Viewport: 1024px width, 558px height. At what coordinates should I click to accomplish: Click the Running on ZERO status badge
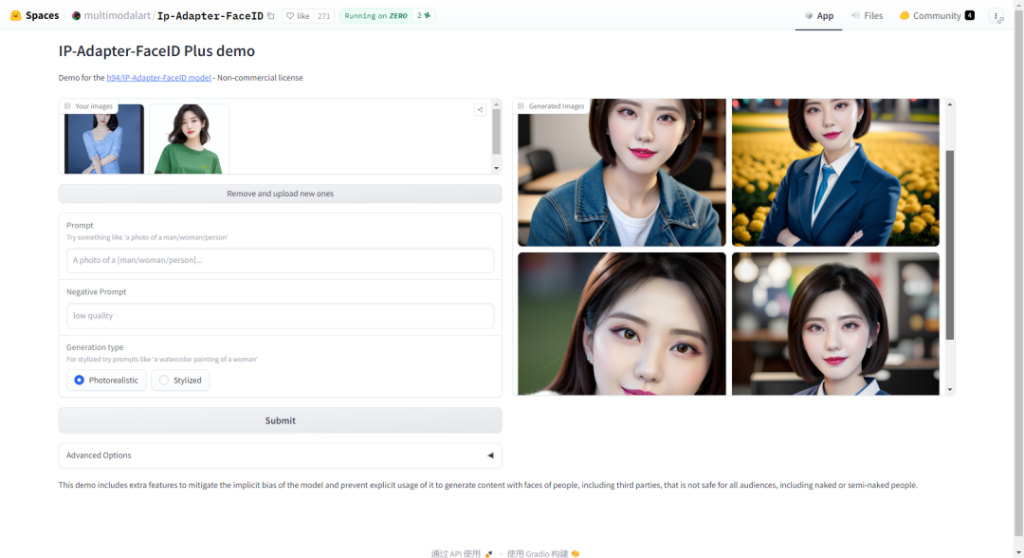click(x=376, y=16)
